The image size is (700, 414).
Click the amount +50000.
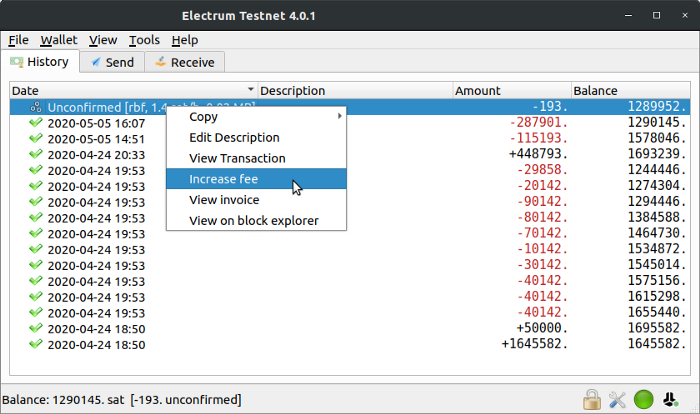542,328
